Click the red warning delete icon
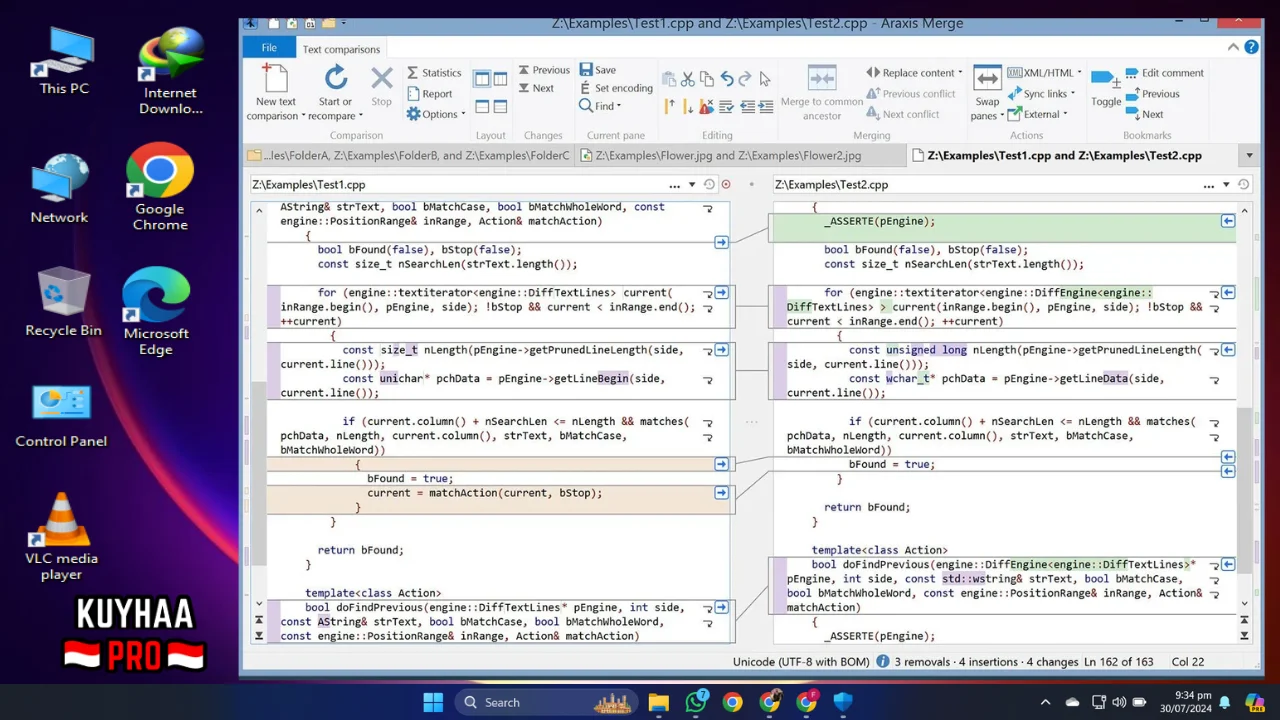1280x720 pixels. 707,106
